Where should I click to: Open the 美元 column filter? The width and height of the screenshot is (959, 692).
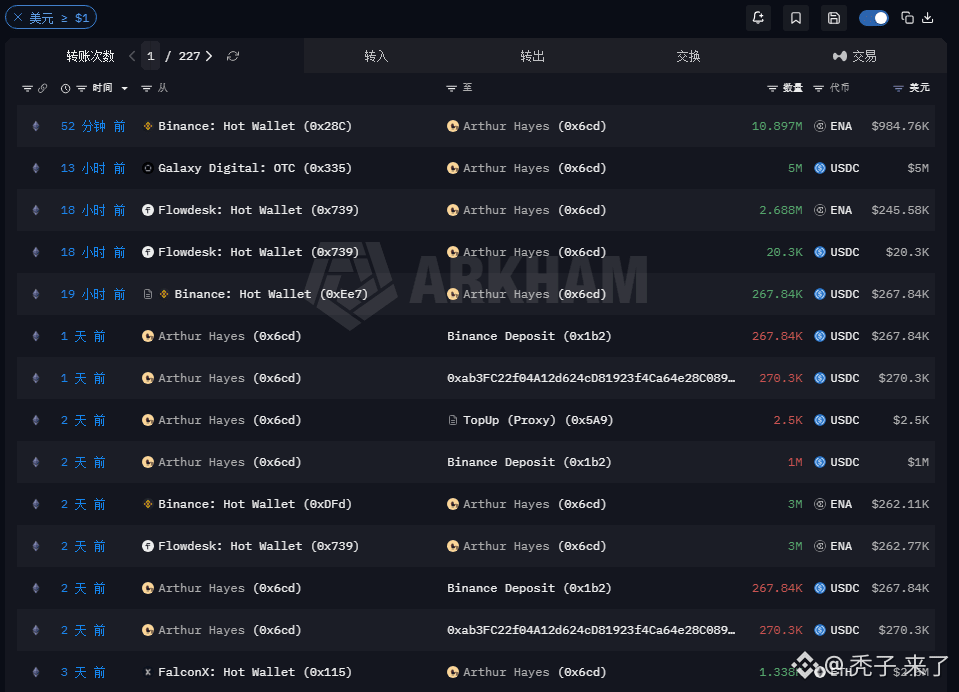(898, 89)
